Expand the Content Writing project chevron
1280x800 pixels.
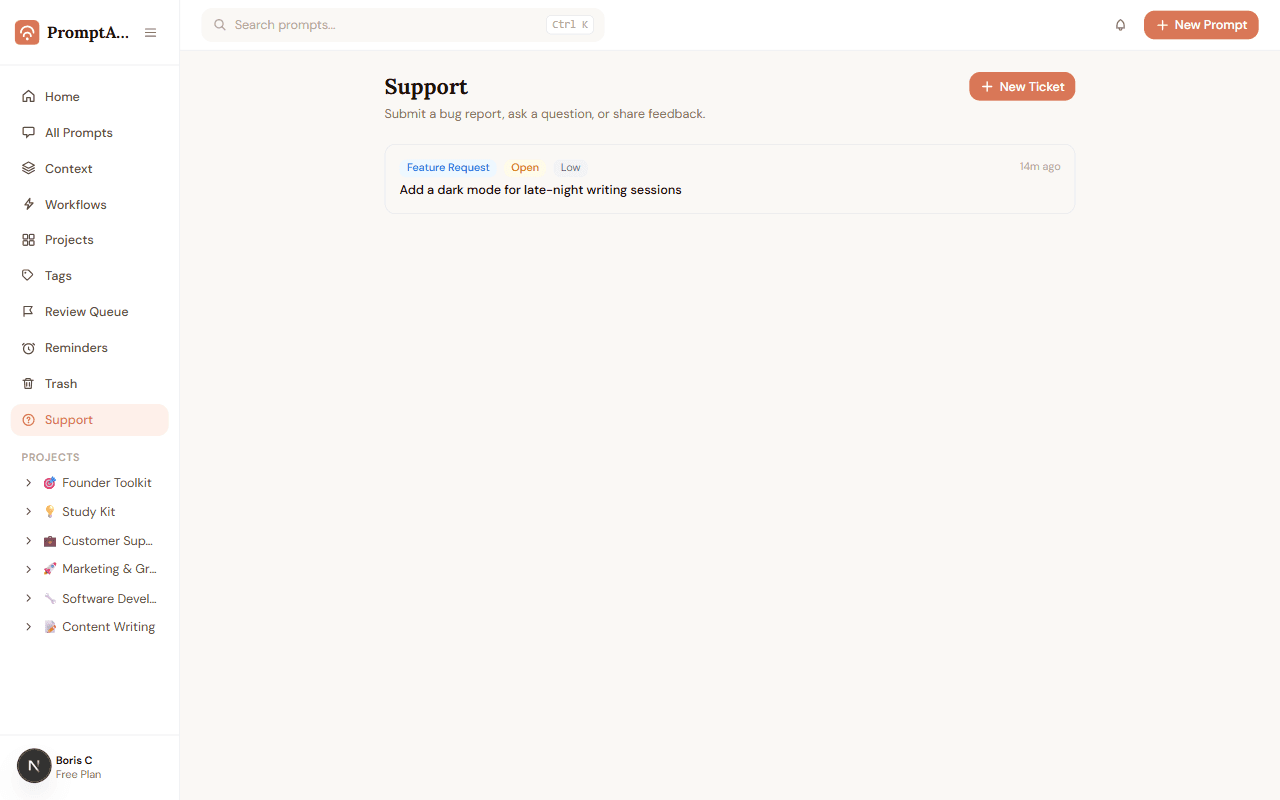click(28, 627)
